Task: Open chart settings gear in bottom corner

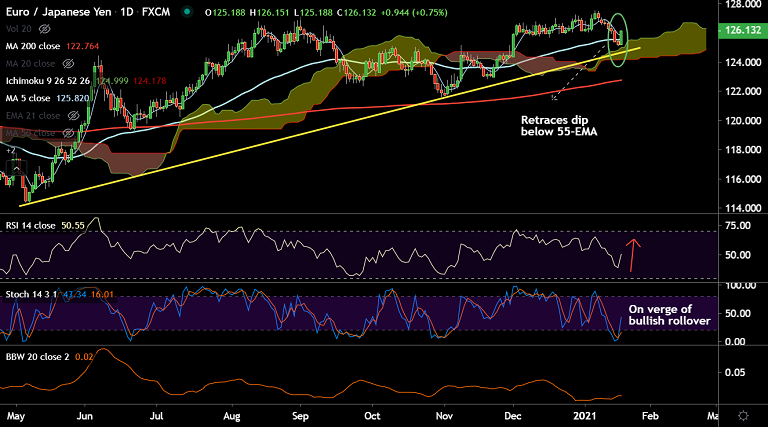Action: coord(743,416)
